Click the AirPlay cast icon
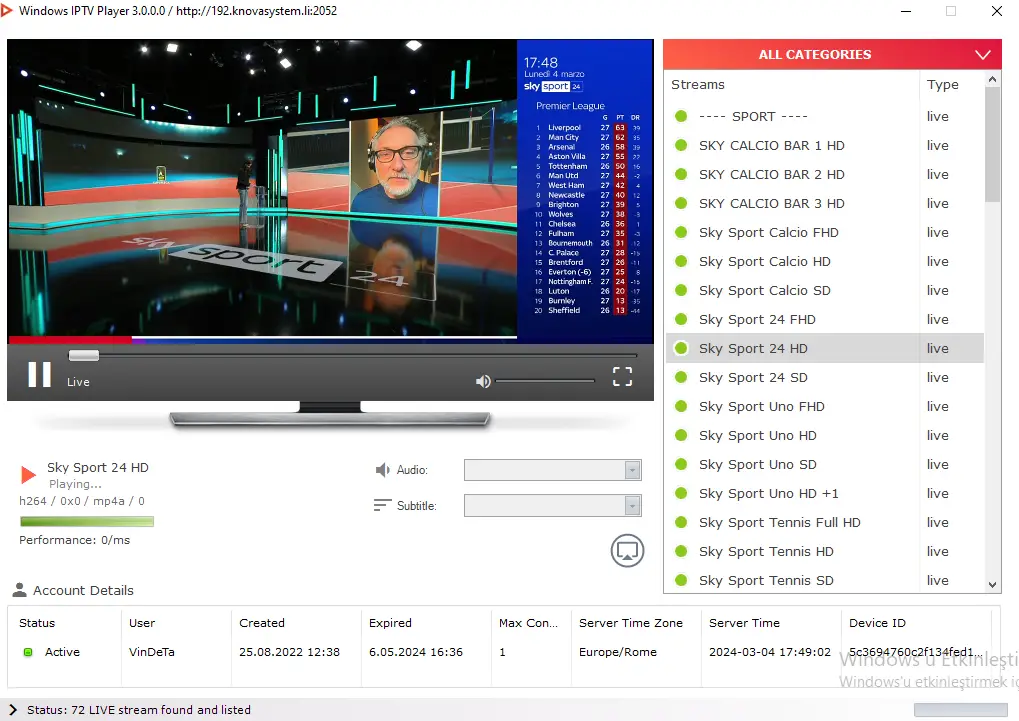Viewport: 1019px width, 721px height. [627, 551]
